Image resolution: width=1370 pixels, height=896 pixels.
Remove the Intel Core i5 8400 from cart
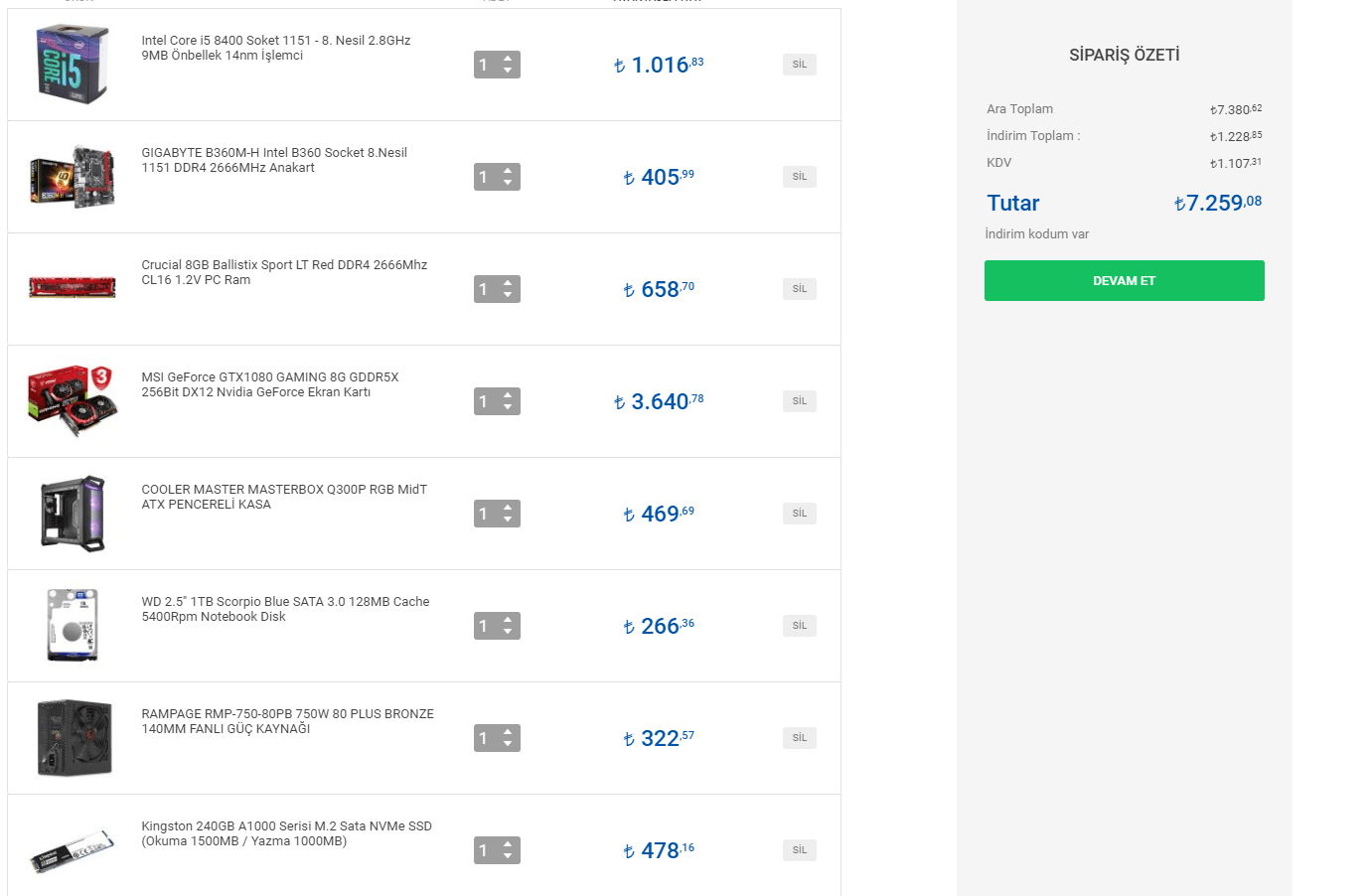coord(799,65)
